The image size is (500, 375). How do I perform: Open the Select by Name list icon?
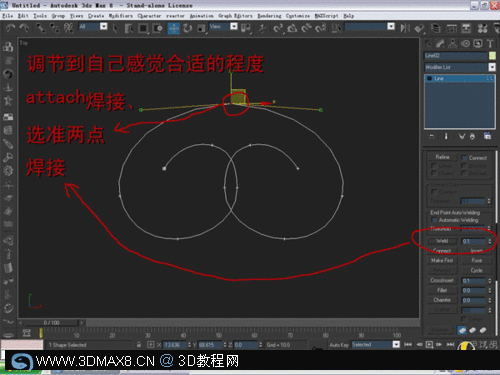click(129, 28)
